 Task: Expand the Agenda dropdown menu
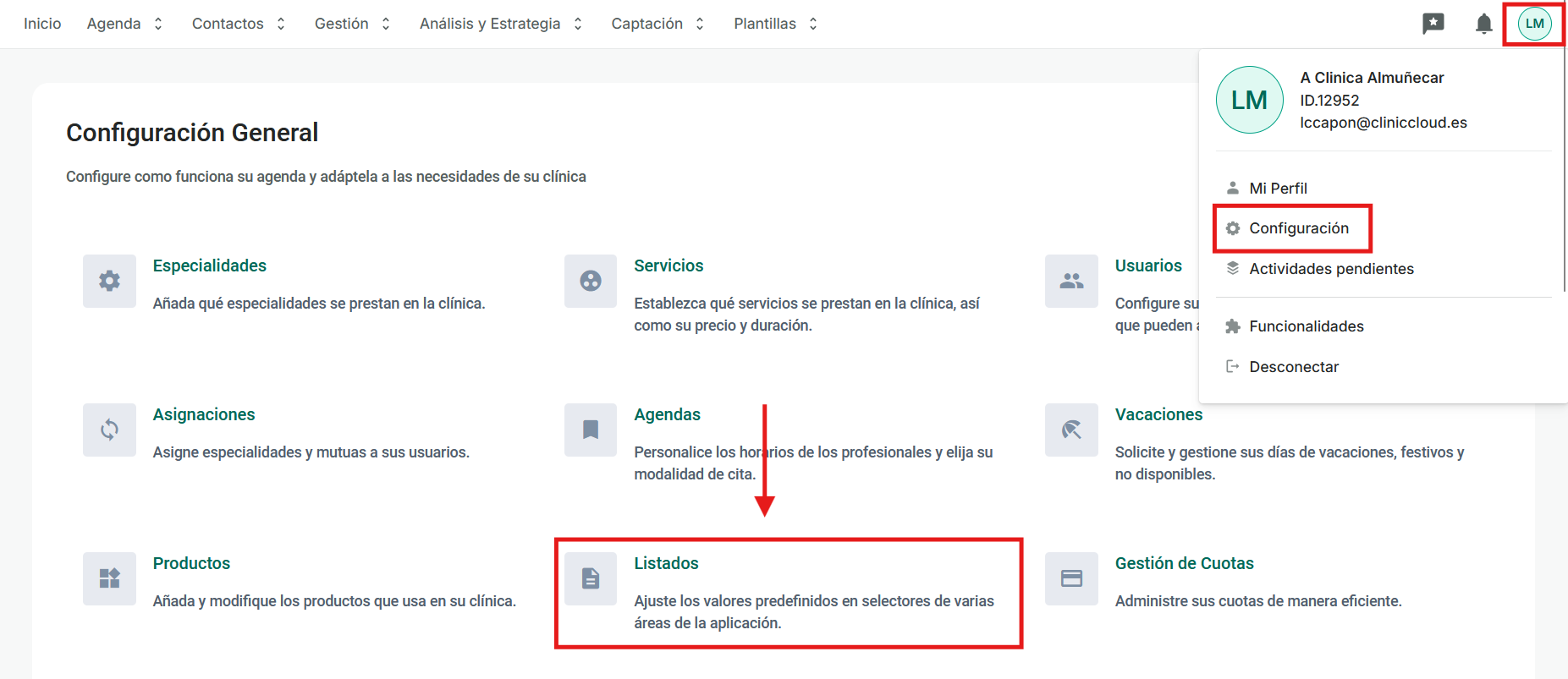click(x=124, y=24)
